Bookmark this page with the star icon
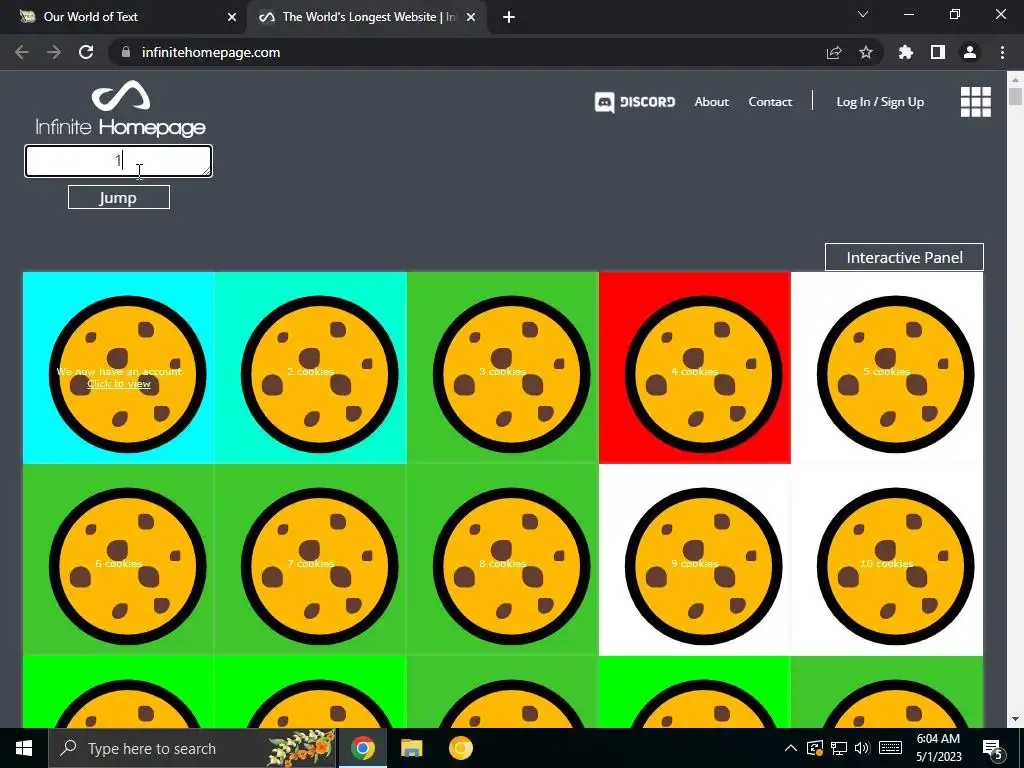This screenshot has width=1024, height=768. pos(866,52)
